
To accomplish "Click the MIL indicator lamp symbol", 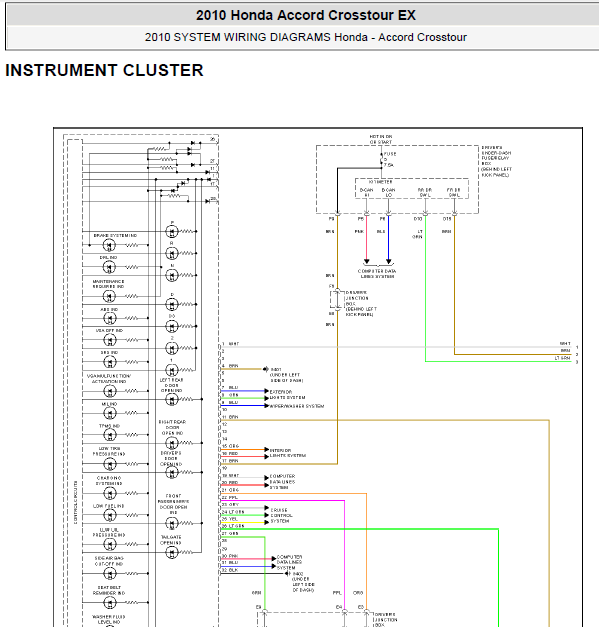I will pyautogui.click(x=110, y=413).
